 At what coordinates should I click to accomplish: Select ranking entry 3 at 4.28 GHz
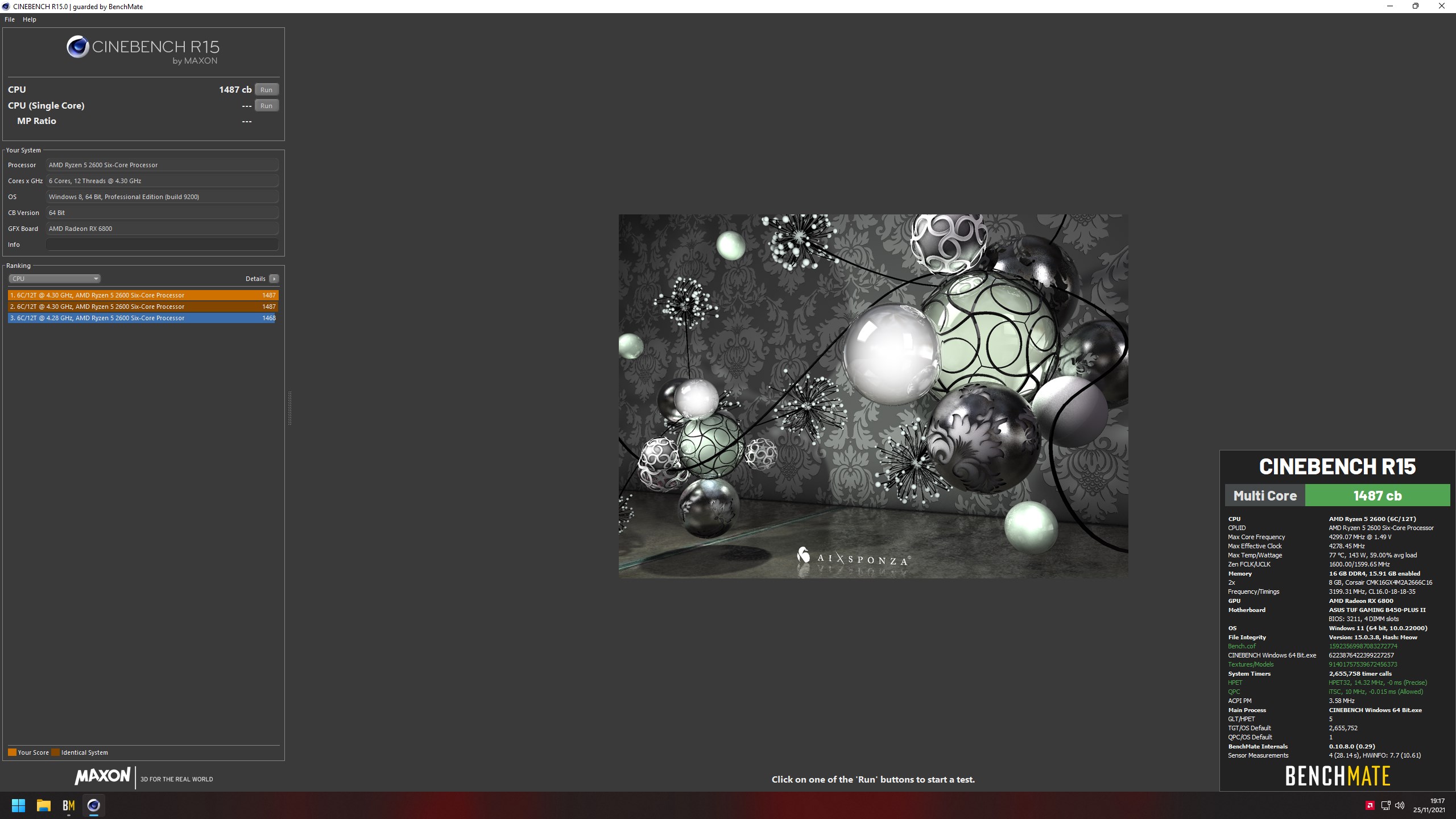click(x=143, y=318)
